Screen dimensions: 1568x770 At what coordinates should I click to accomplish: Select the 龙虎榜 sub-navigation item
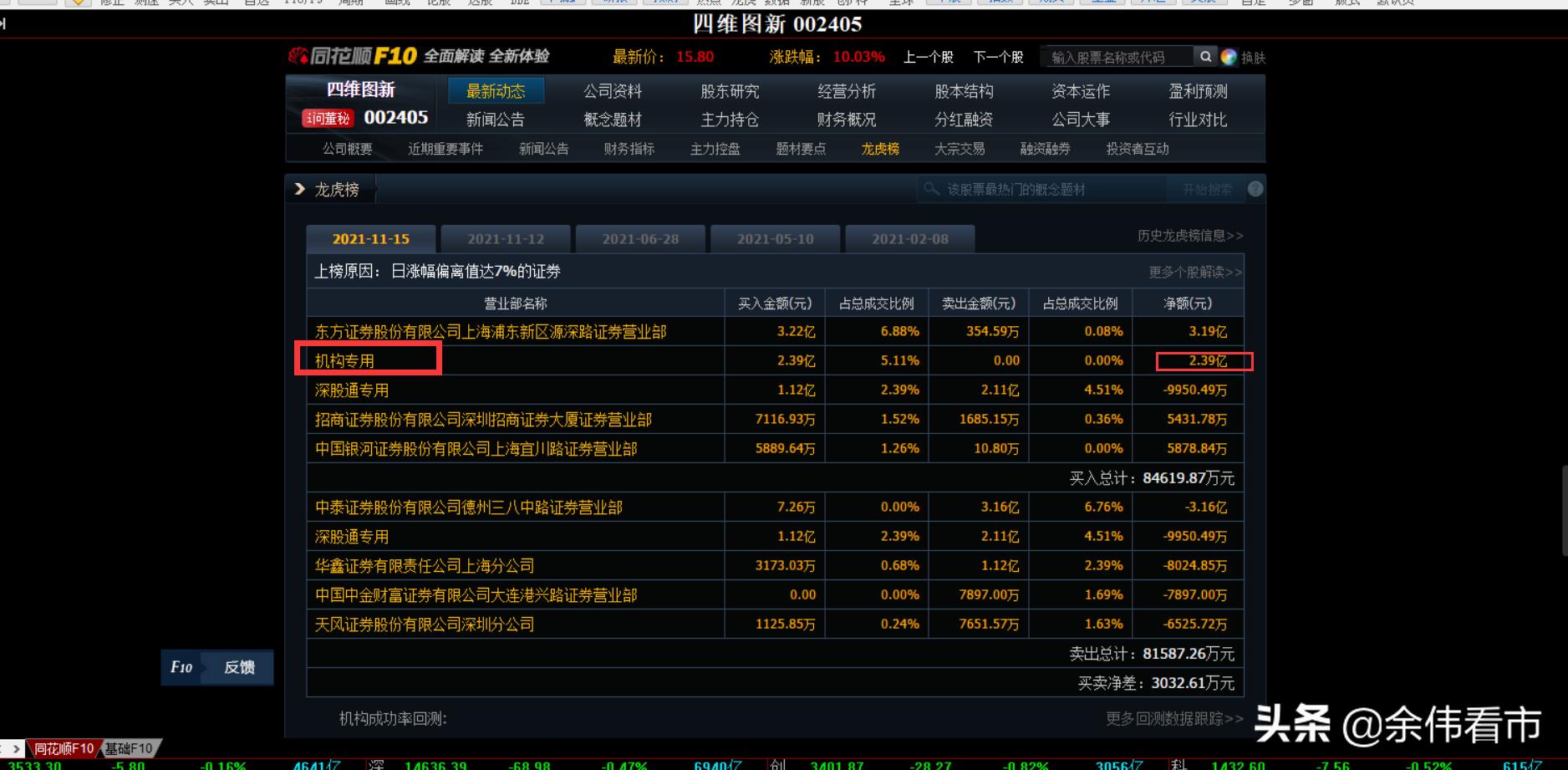tap(880, 149)
